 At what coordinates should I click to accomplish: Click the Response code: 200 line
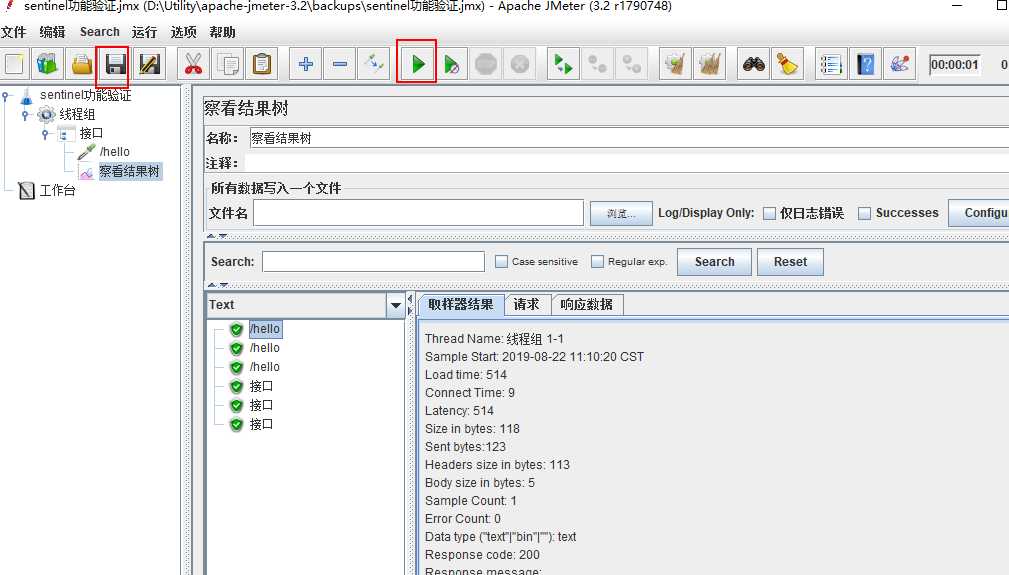click(x=482, y=554)
